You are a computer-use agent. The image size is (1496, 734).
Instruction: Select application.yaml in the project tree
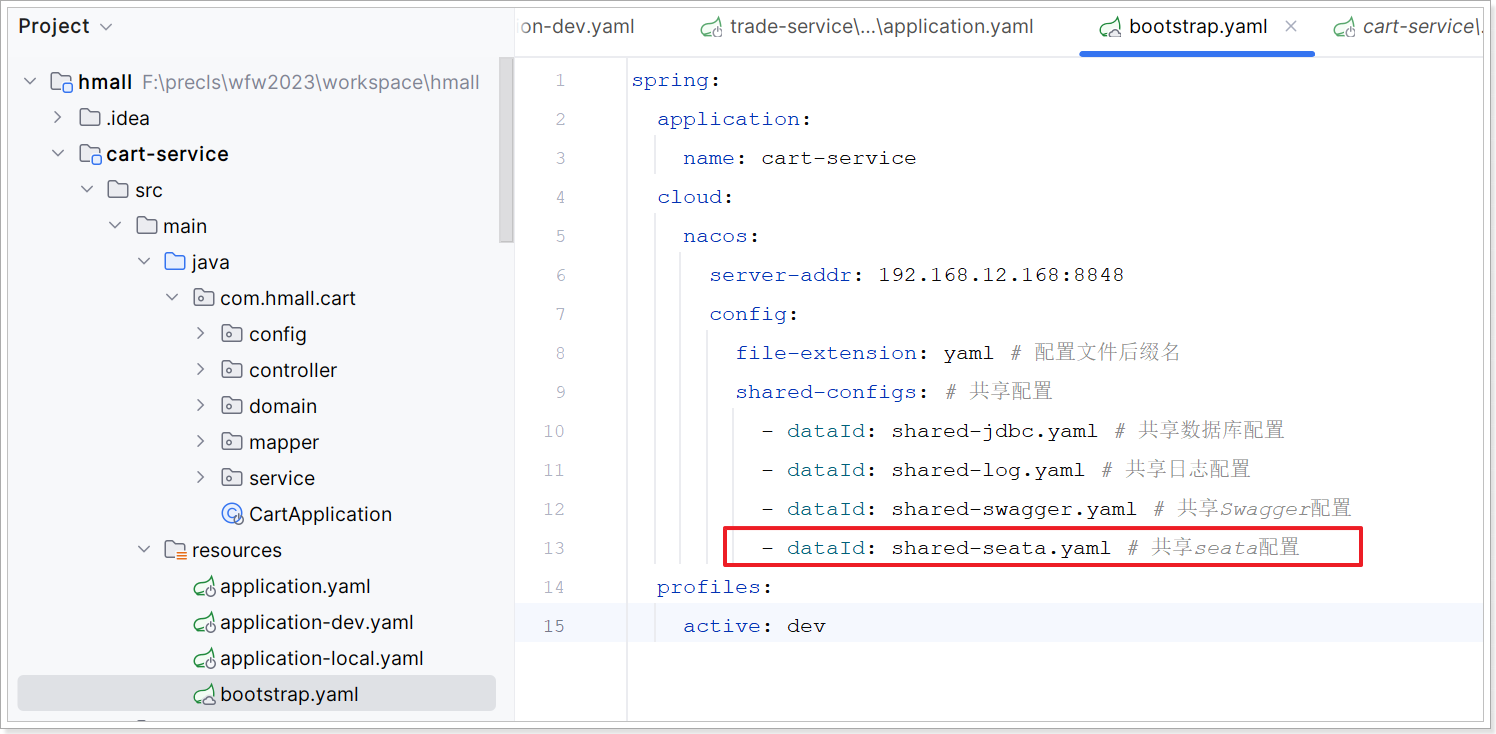(x=295, y=587)
